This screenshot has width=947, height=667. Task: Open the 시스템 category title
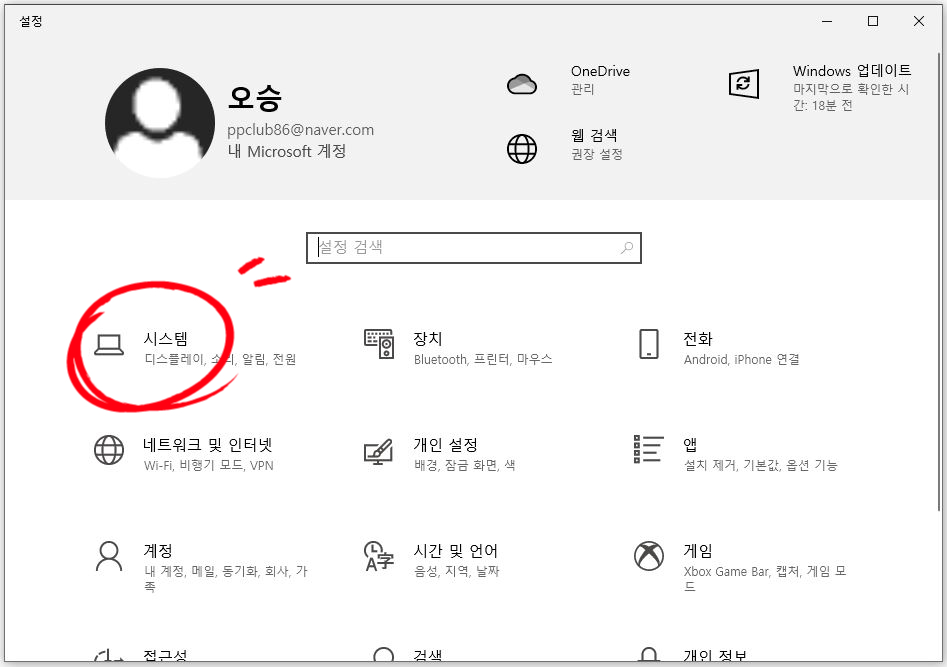pos(166,338)
